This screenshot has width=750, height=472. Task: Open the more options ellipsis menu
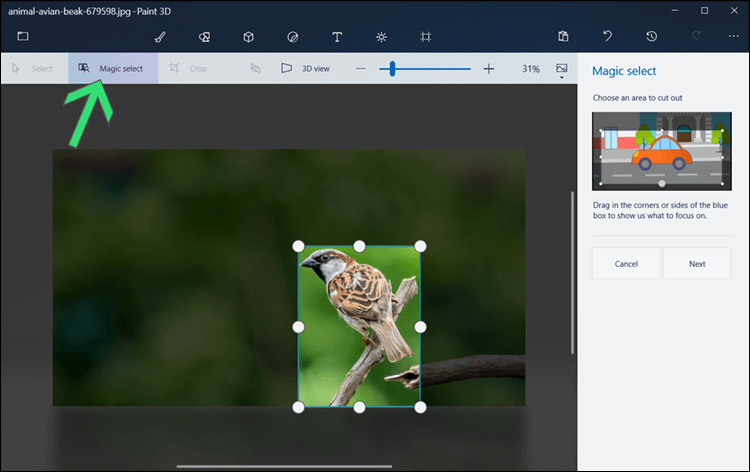(734, 36)
